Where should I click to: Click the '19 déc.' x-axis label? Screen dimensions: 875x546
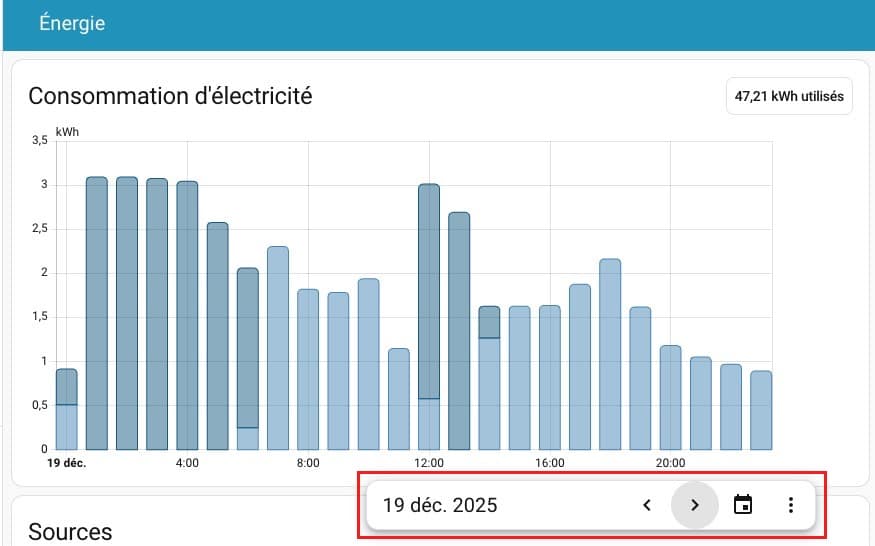pos(66,463)
